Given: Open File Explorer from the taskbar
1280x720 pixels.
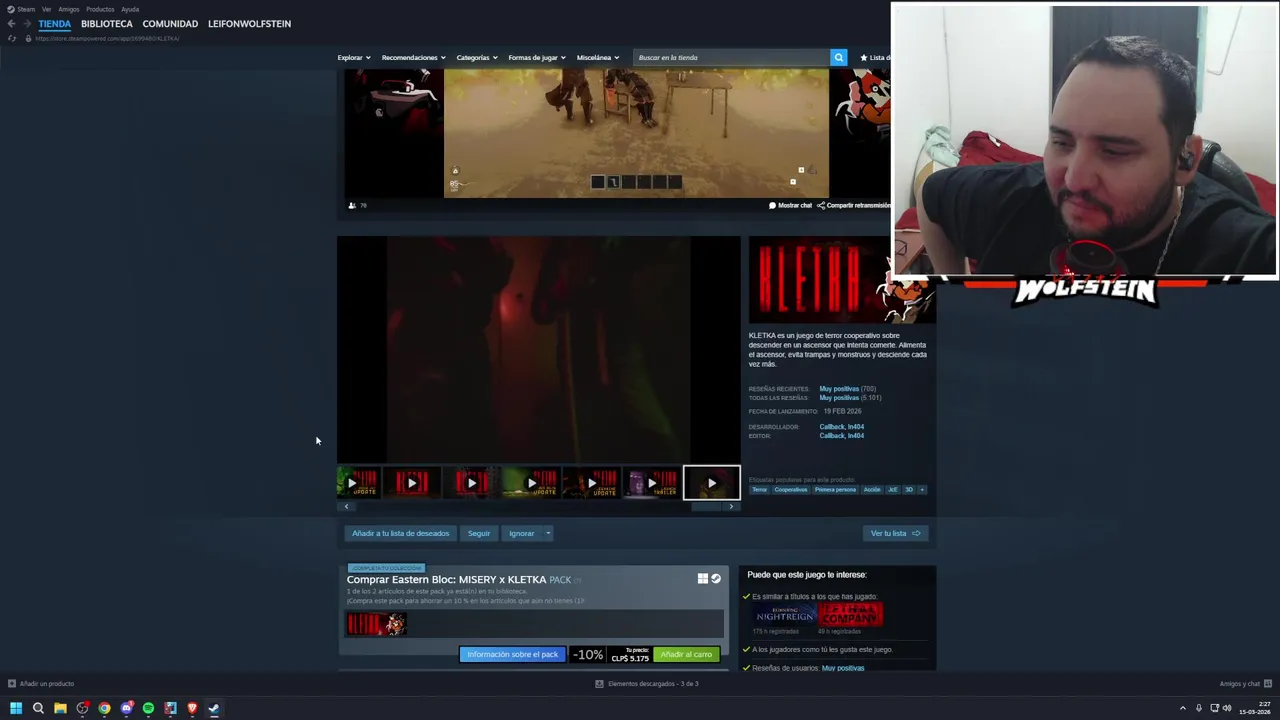Looking at the screenshot, I should tap(60, 708).
